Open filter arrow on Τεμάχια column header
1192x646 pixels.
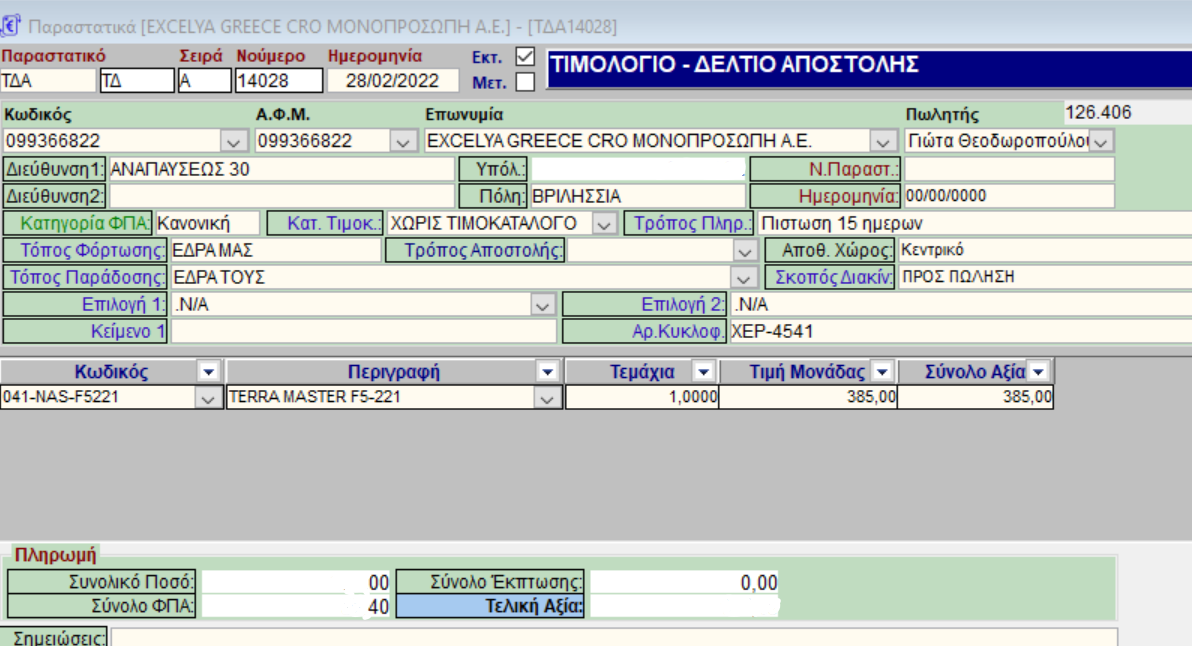(703, 372)
